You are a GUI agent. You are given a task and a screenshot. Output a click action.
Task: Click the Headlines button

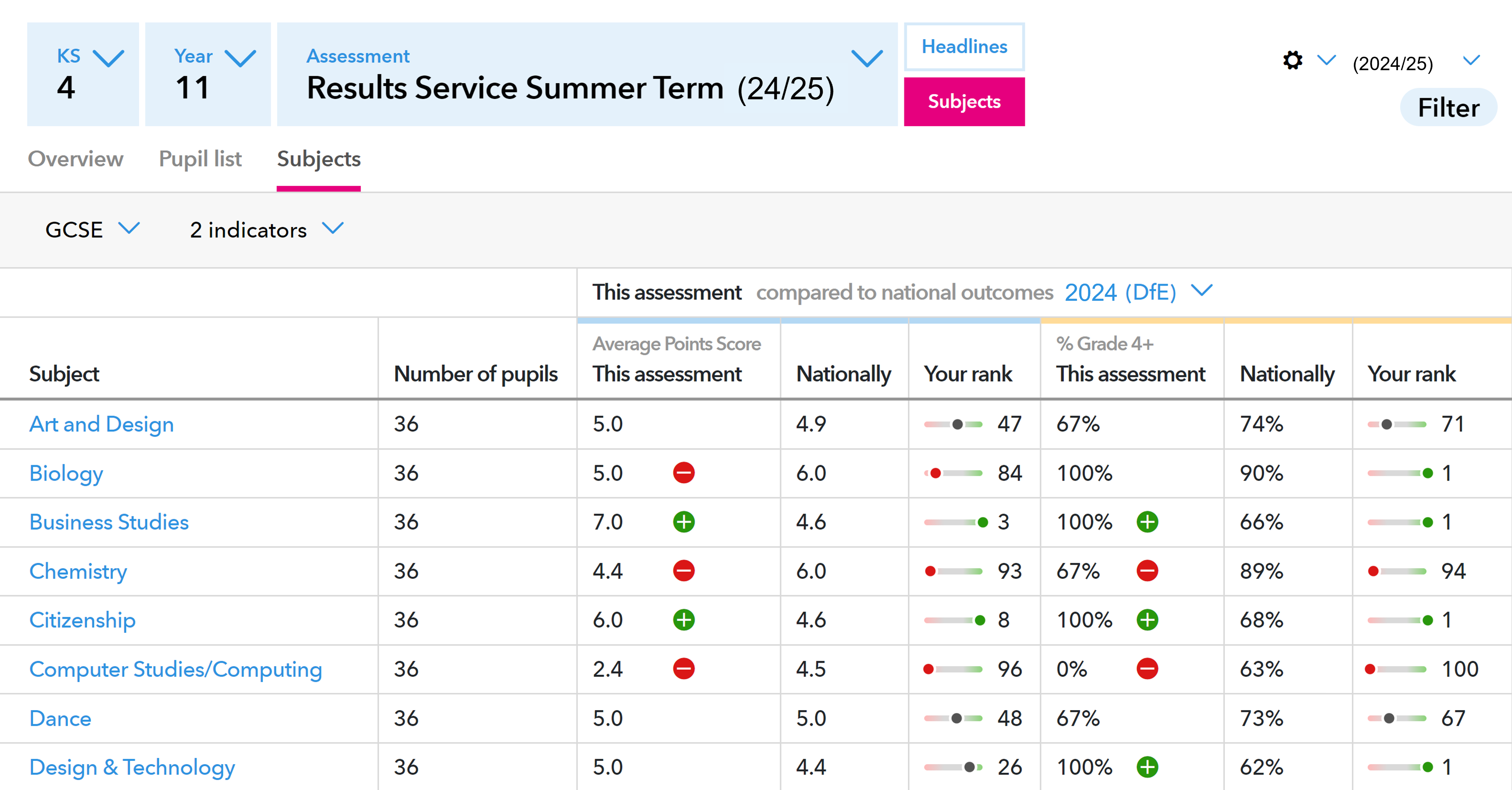pyautogui.click(x=964, y=46)
